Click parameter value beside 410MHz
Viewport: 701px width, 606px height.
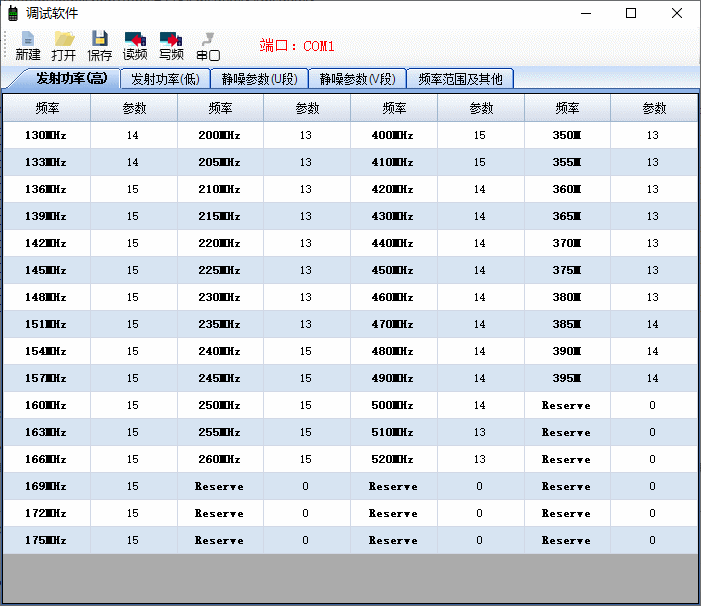[x=481, y=162]
